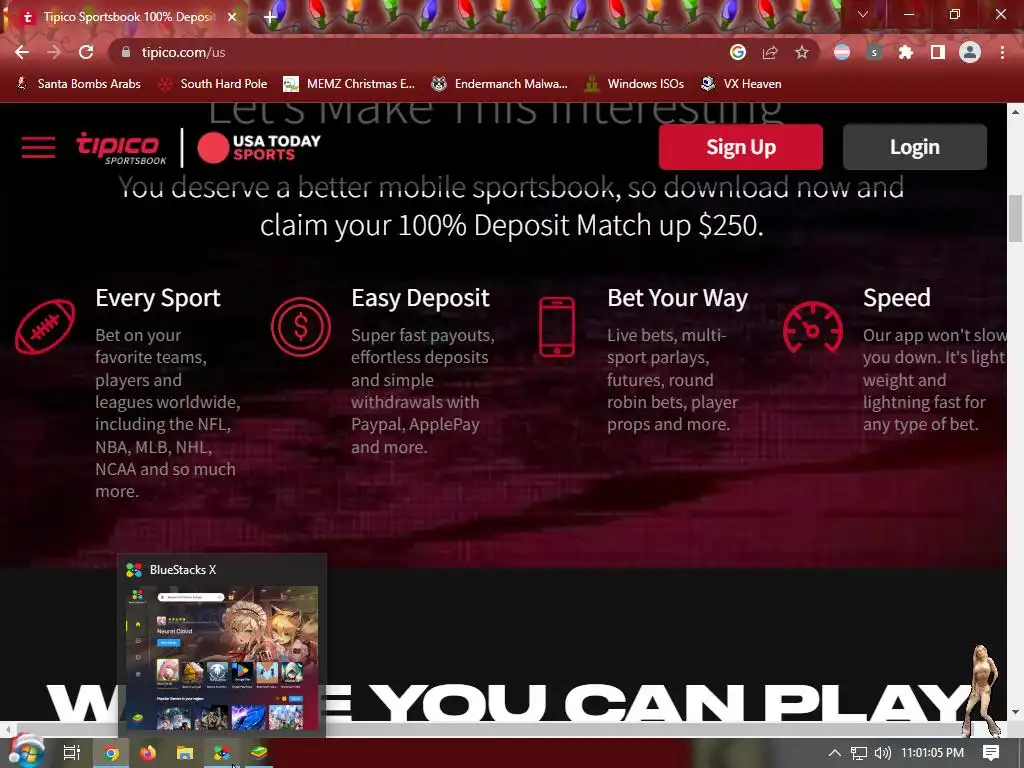Open the notification center icon
The height and width of the screenshot is (768, 1024).
[991, 753]
